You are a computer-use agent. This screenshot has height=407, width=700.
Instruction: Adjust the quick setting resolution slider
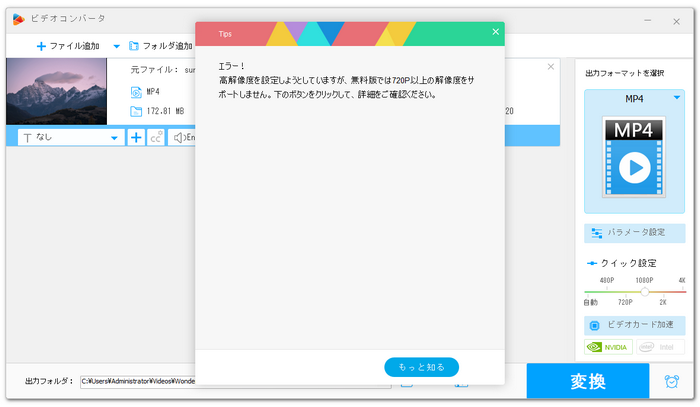pos(645,292)
